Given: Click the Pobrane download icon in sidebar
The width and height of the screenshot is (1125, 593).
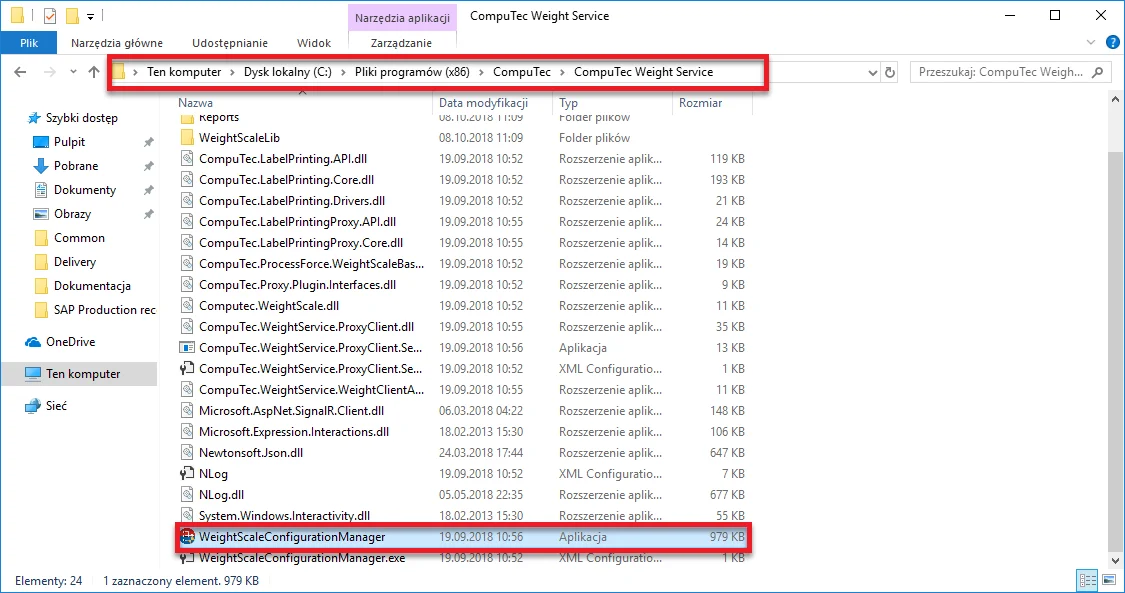Looking at the screenshot, I should 41,166.
